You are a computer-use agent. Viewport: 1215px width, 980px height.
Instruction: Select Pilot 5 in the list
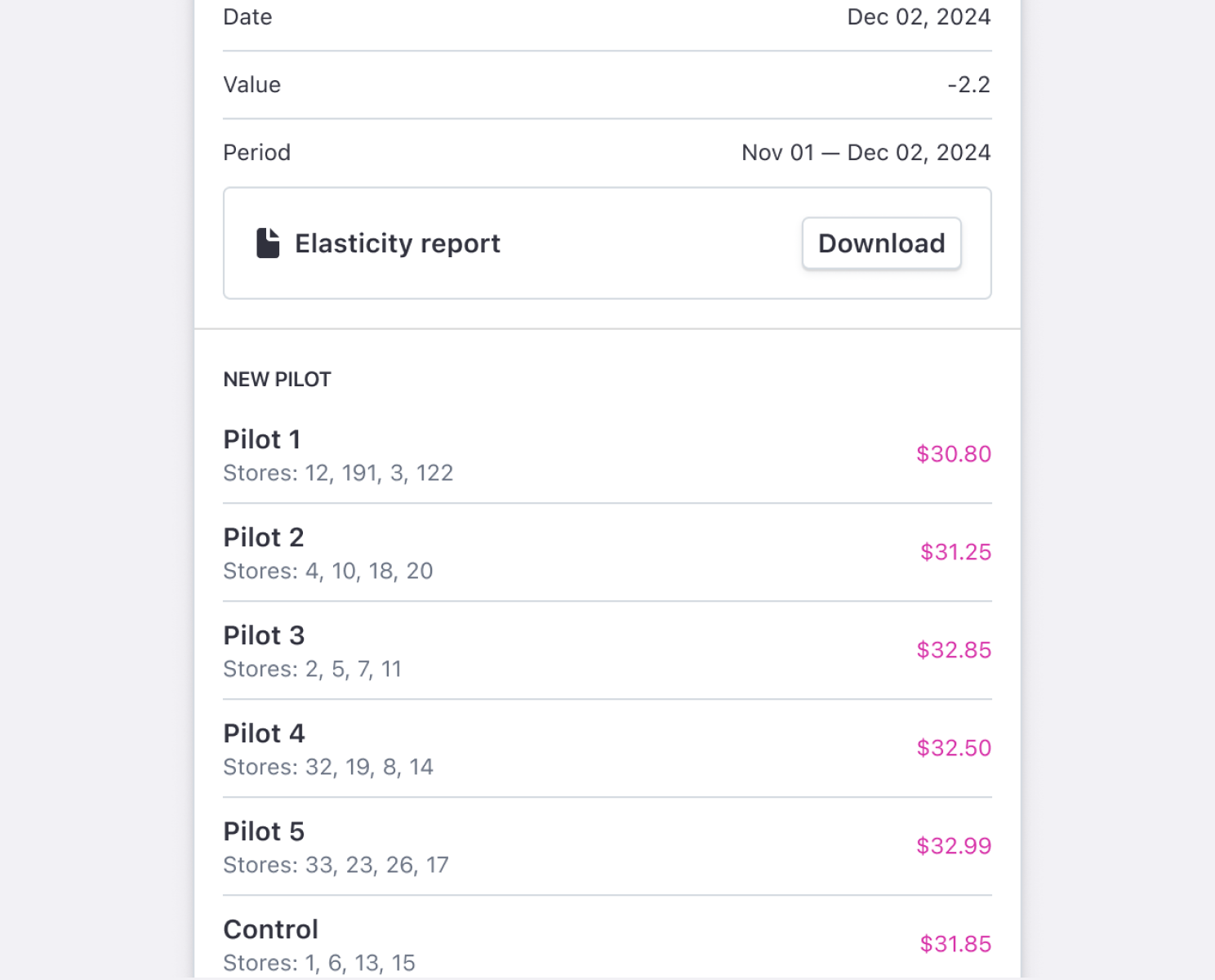click(x=264, y=831)
